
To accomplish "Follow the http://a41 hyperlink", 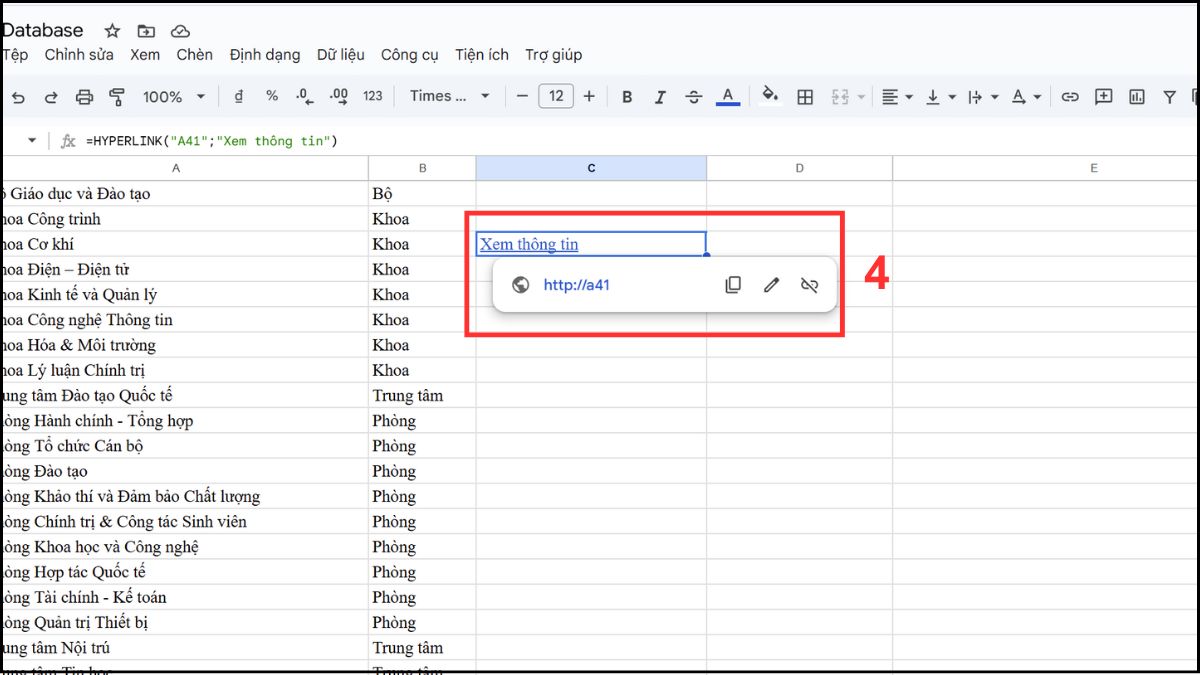I will tap(576, 284).
